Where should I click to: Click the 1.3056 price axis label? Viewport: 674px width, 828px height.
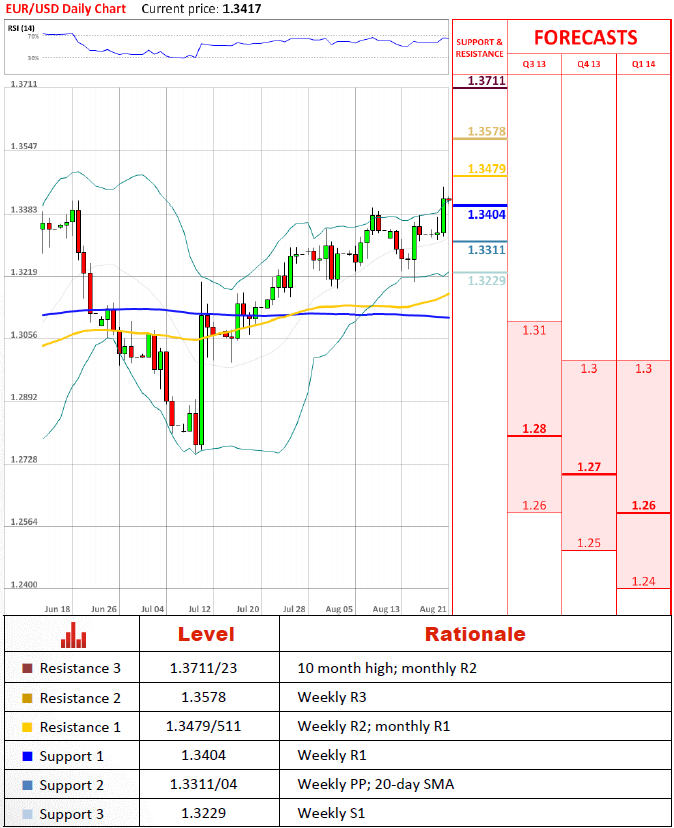point(24,335)
